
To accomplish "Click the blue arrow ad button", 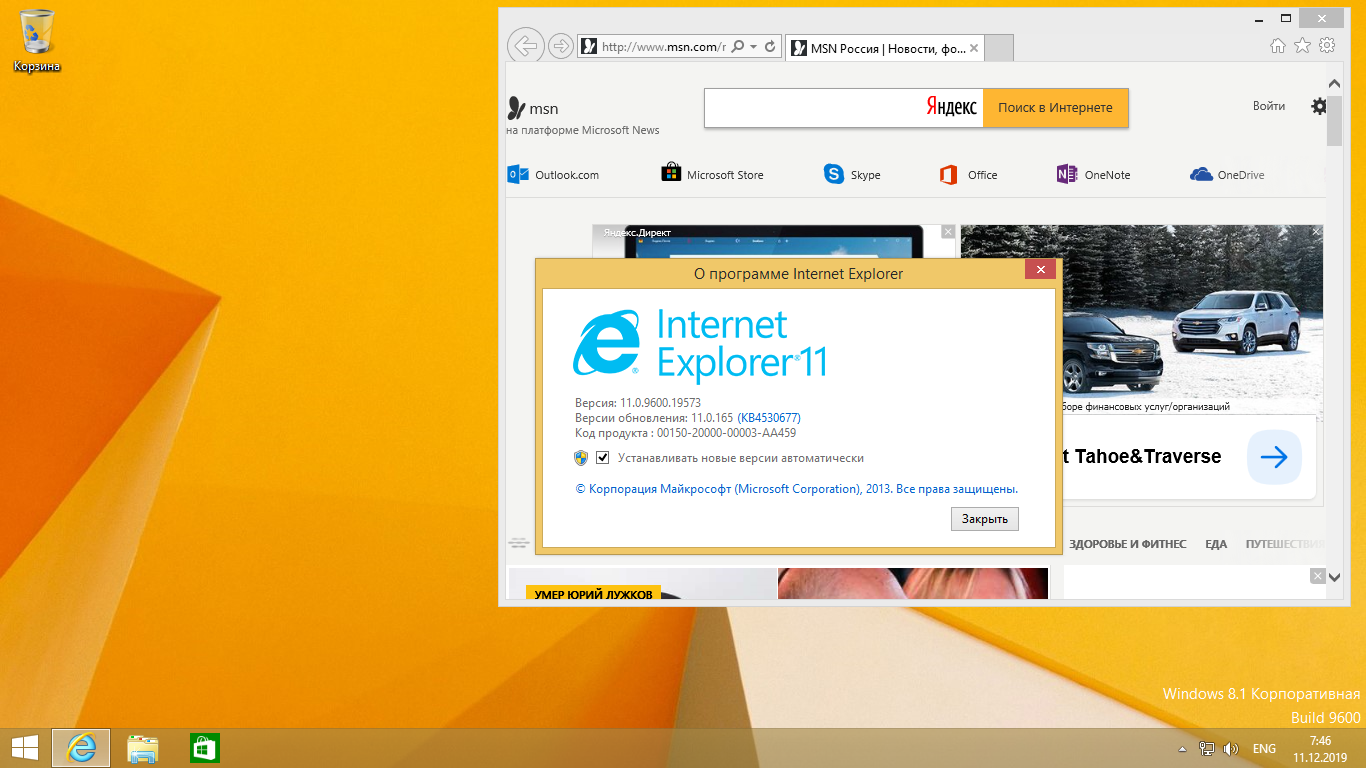I will pyautogui.click(x=1274, y=457).
